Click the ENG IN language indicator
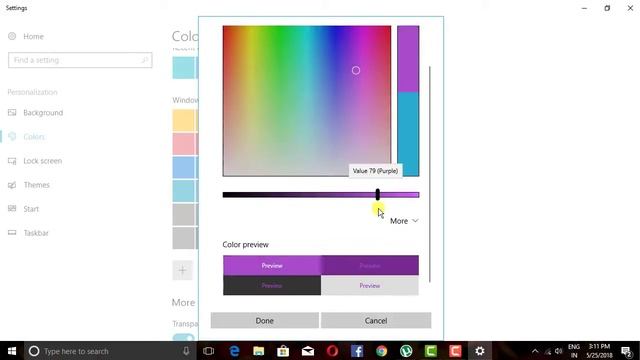 point(574,351)
